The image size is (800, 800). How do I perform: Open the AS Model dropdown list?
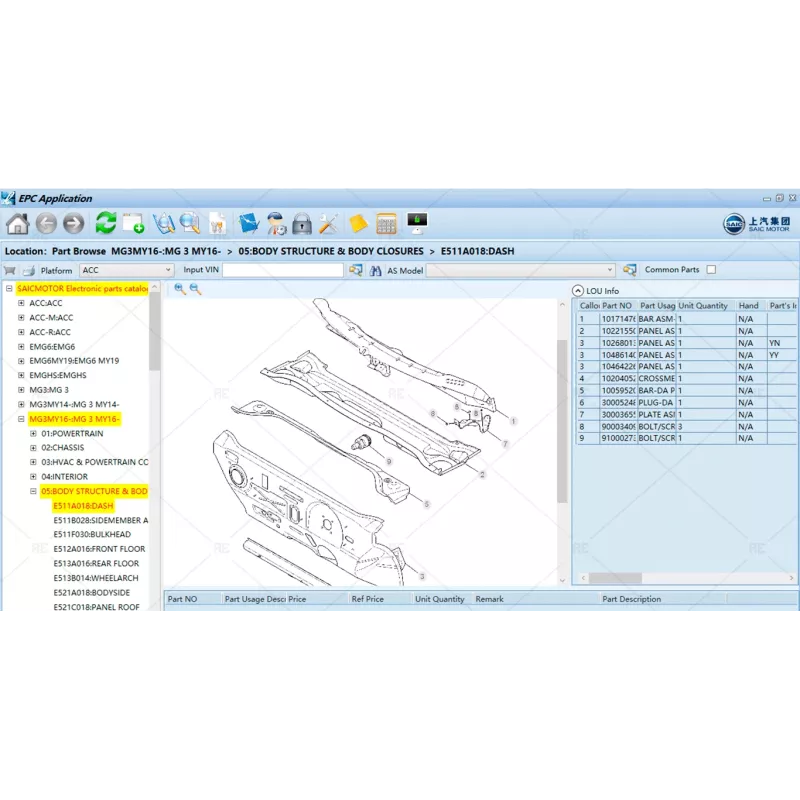tap(612, 268)
